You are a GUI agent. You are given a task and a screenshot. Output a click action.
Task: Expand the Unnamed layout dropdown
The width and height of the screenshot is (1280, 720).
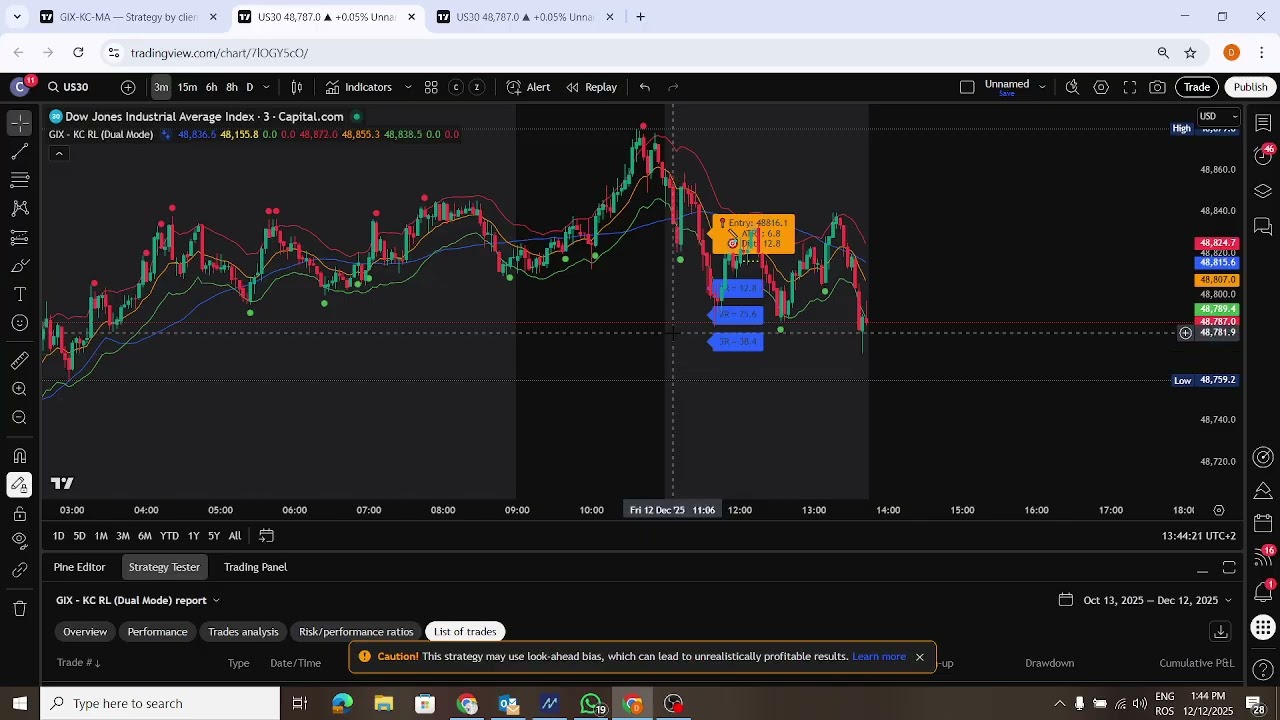(x=1042, y=87)
